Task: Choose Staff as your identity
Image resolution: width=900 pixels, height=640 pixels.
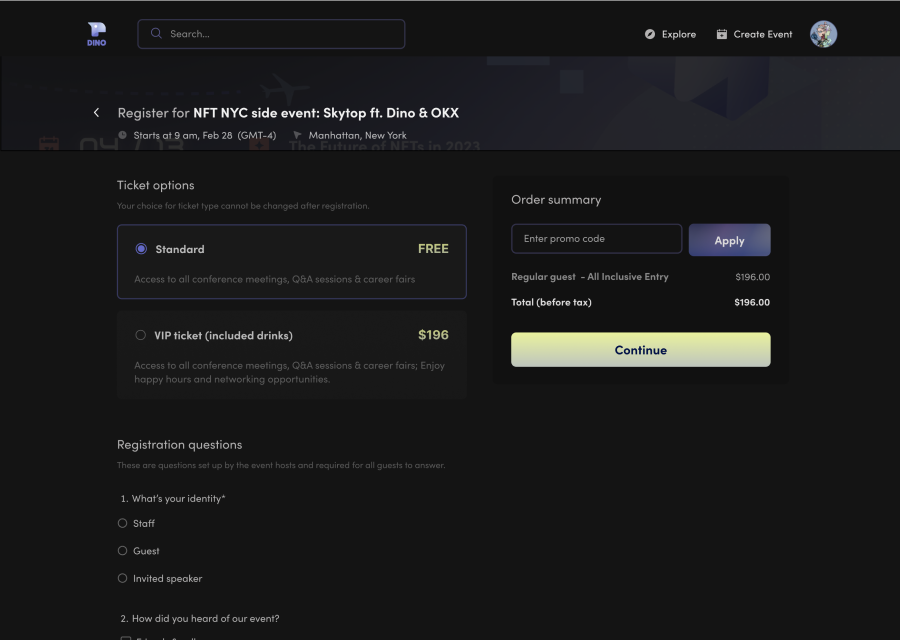Action: point(123,523)
